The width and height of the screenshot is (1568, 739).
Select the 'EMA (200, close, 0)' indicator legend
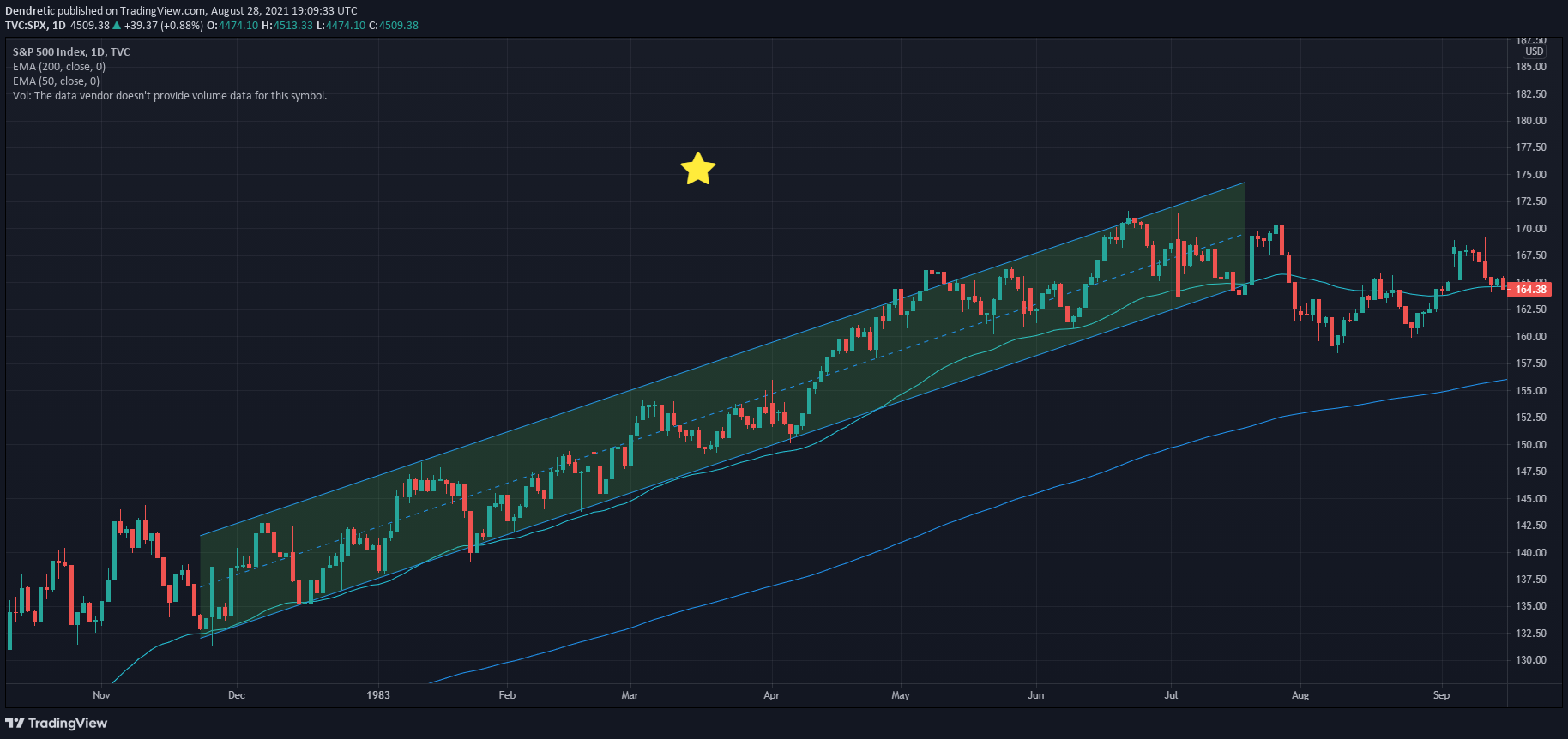pyautogui.click(x=59, y=67)
